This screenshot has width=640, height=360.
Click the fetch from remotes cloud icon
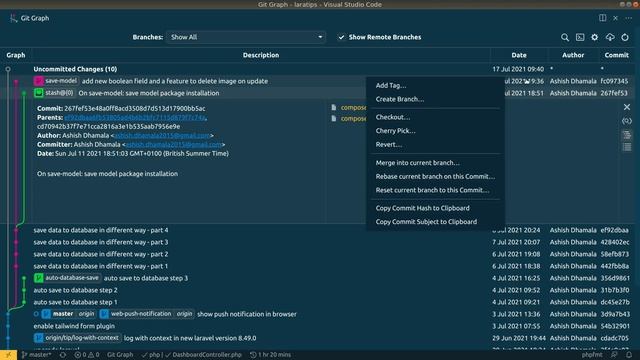click(x=610, y=37)
